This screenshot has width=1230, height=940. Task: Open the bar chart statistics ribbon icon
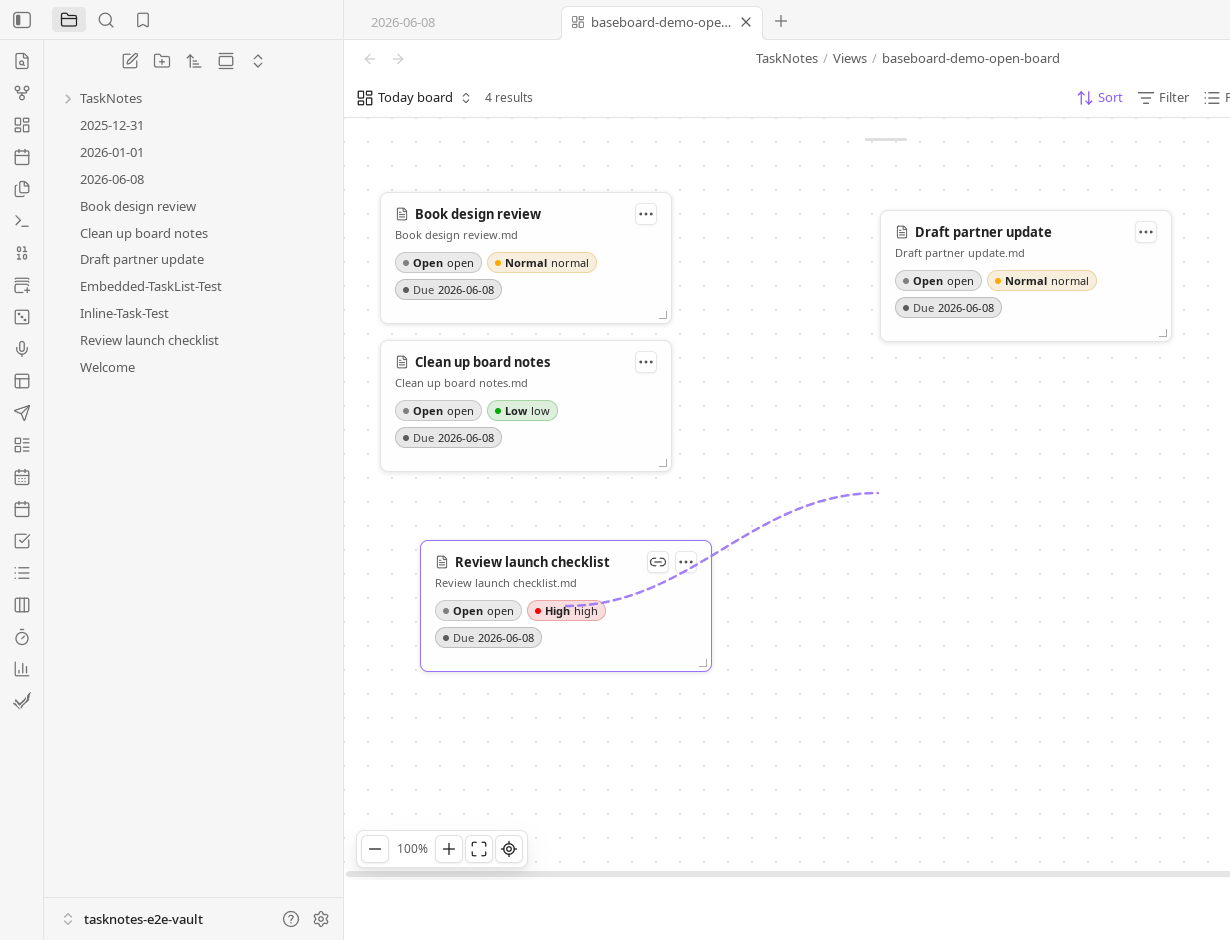[x=22, y=669]
